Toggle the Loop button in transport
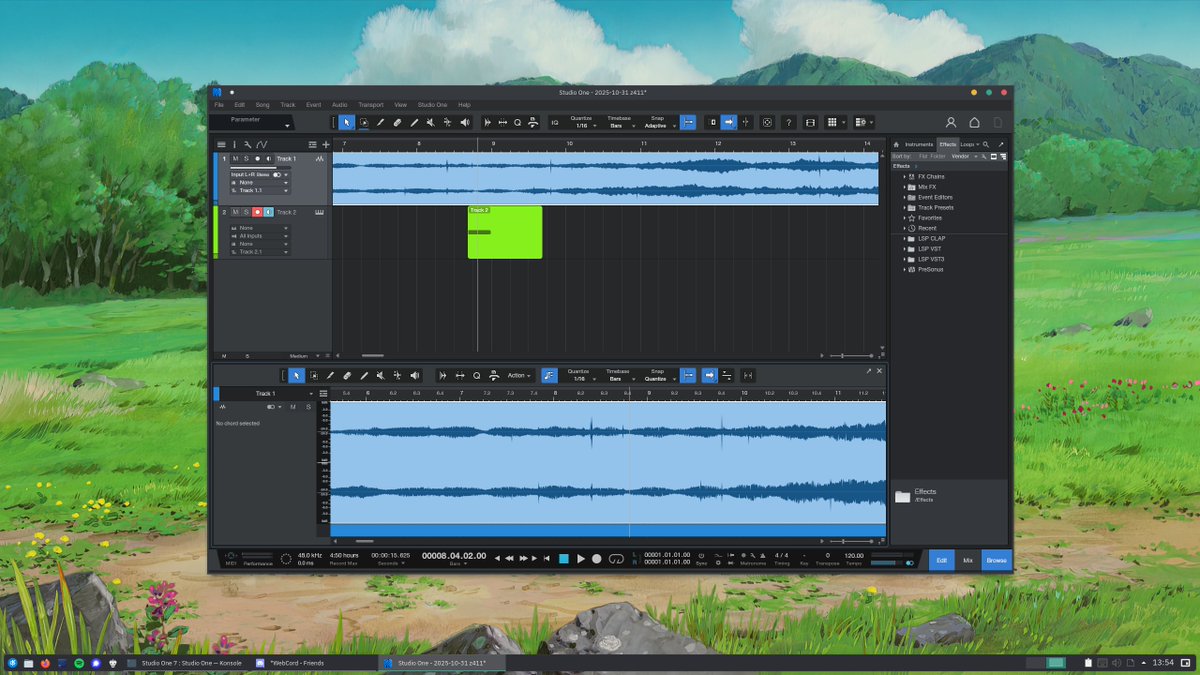1200x675 pixels. pyautogui.click(x=616, y=559)
